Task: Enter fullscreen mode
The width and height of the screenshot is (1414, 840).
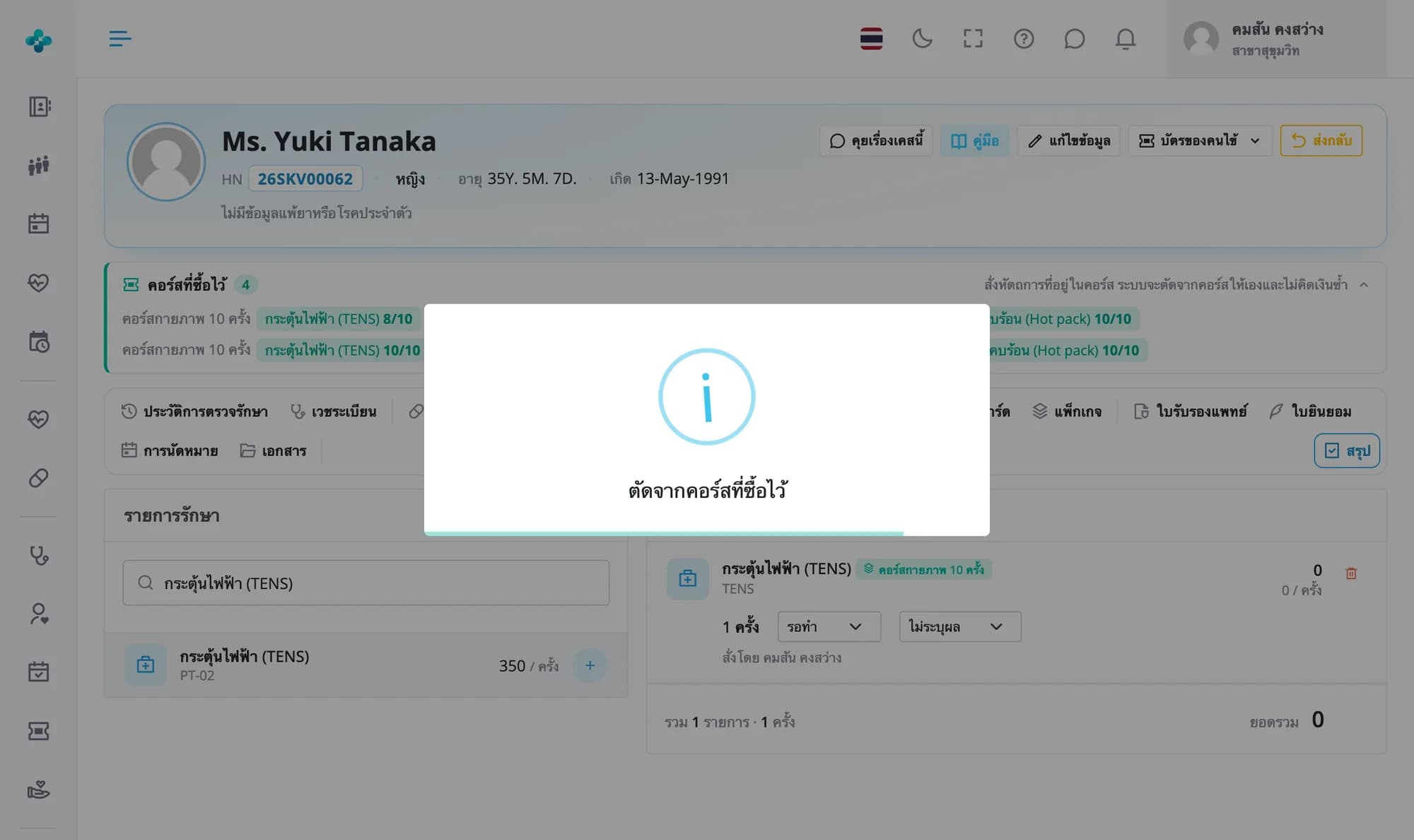Action: 973,38
